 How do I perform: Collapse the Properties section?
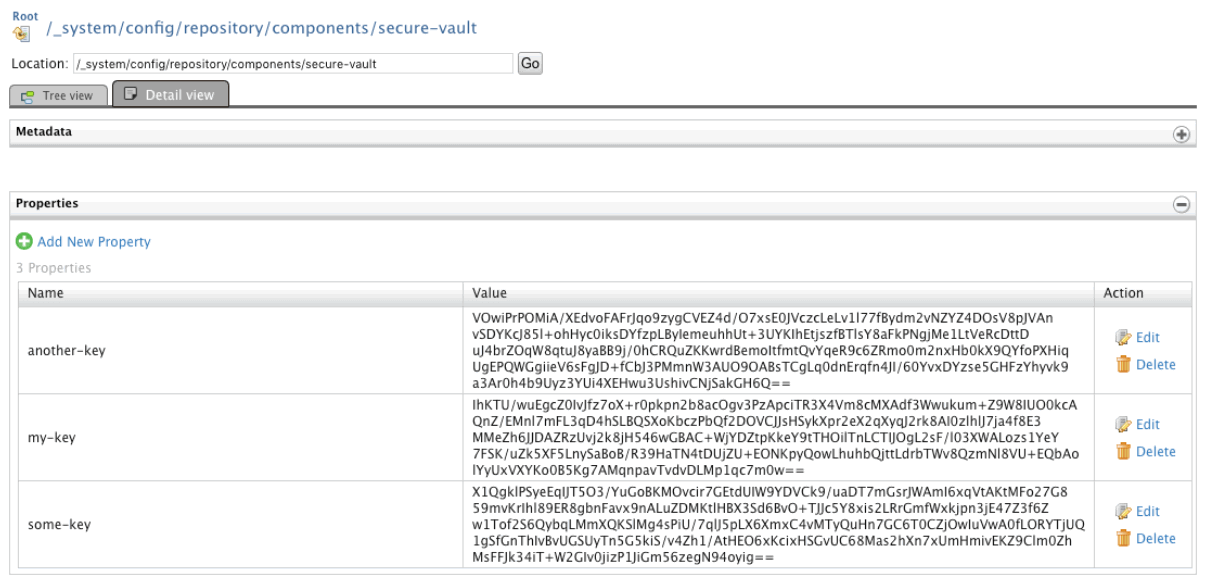[1181, 204]
